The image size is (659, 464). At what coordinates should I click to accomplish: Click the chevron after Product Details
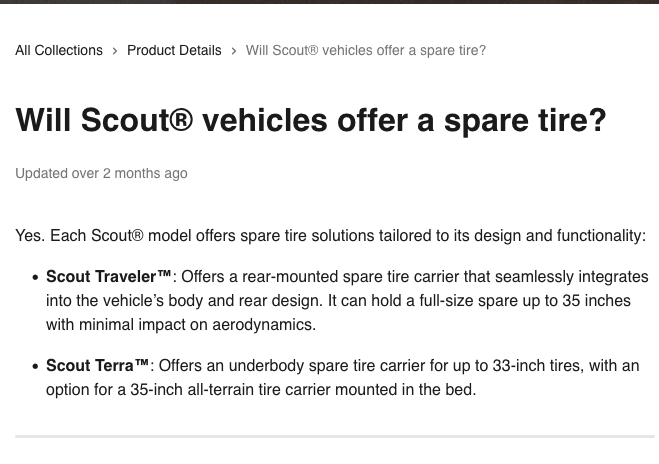[x=234, y=50]
